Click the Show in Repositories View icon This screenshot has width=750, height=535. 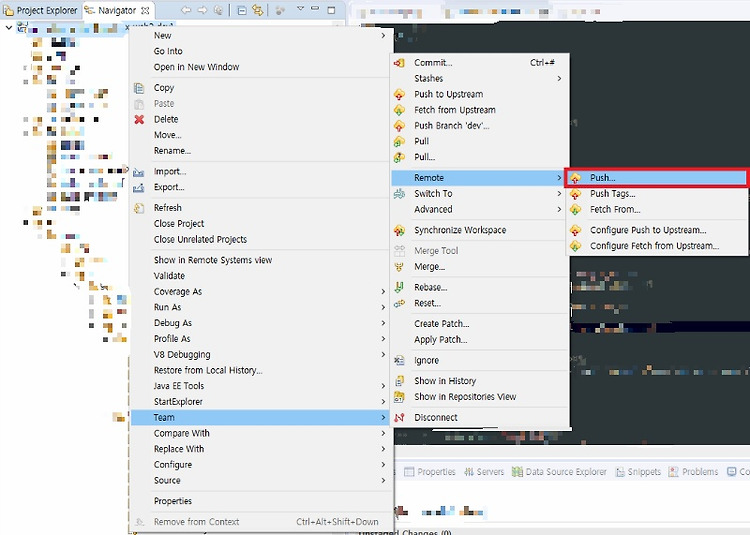(x=399, y=397)
